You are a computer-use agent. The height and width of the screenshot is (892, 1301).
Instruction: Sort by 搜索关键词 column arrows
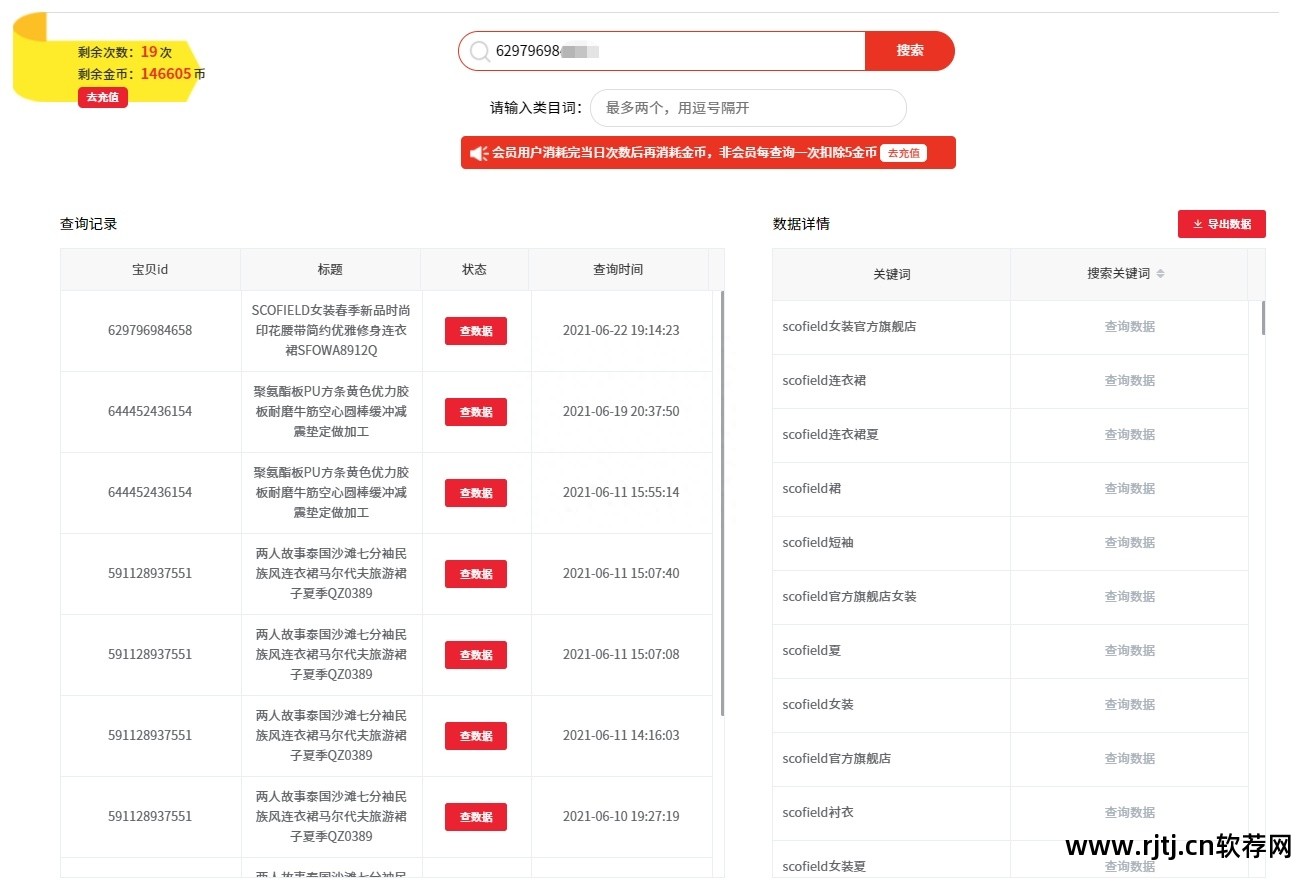pyautogui.click(x=1160, y=274)
